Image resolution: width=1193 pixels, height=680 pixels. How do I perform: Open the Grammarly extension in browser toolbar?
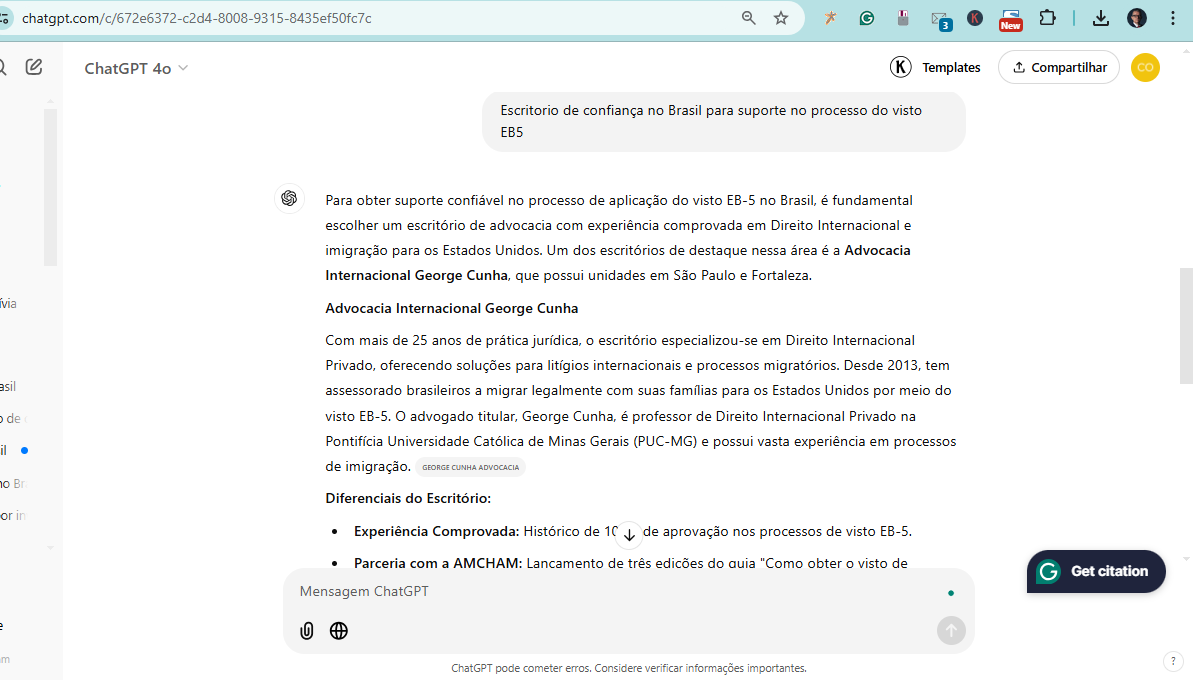(x=867, y=18)
